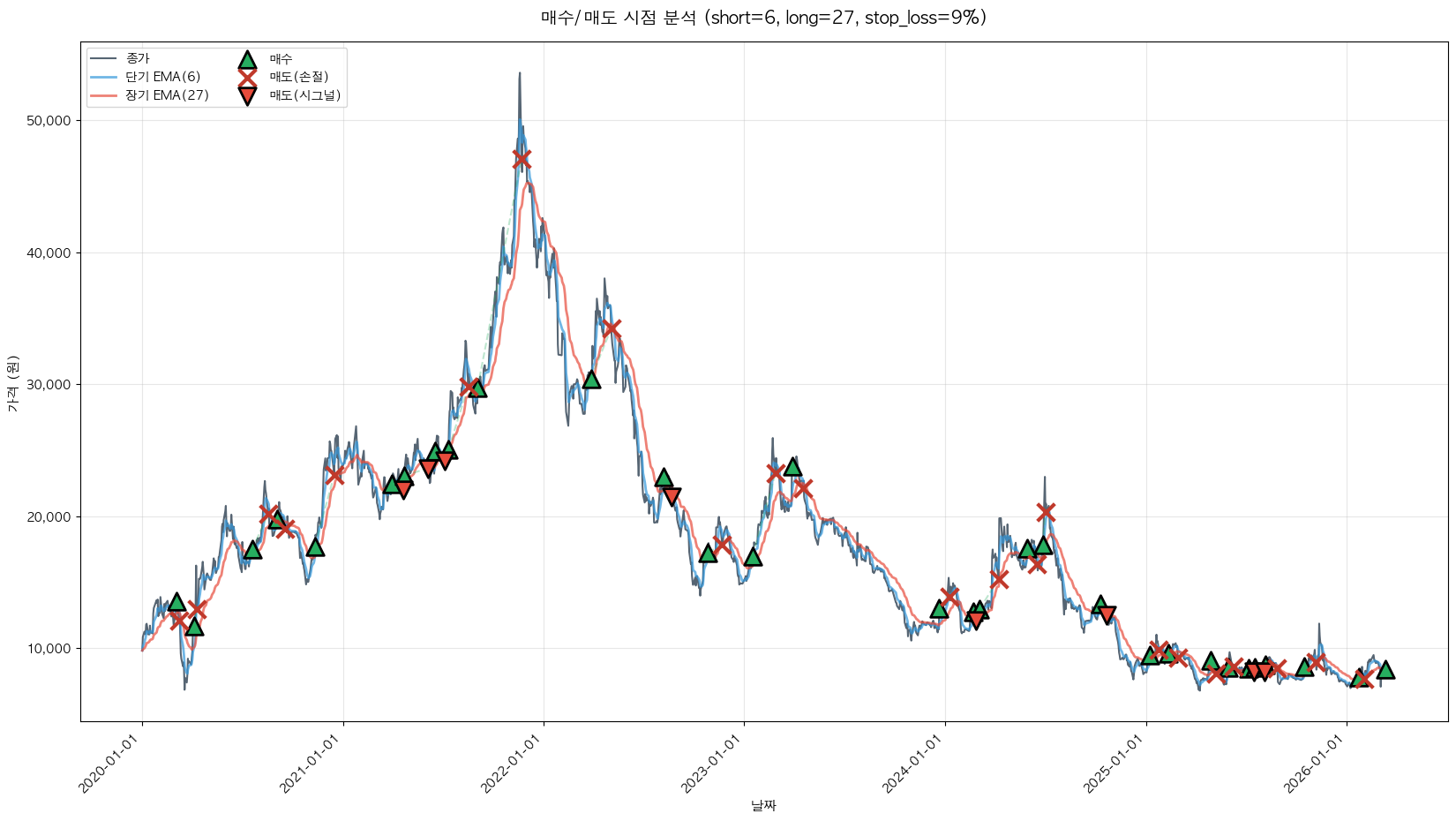Click the green buy triangle in legend
The width and height of the screenshot is (1456, 821).
pos(247,59)
